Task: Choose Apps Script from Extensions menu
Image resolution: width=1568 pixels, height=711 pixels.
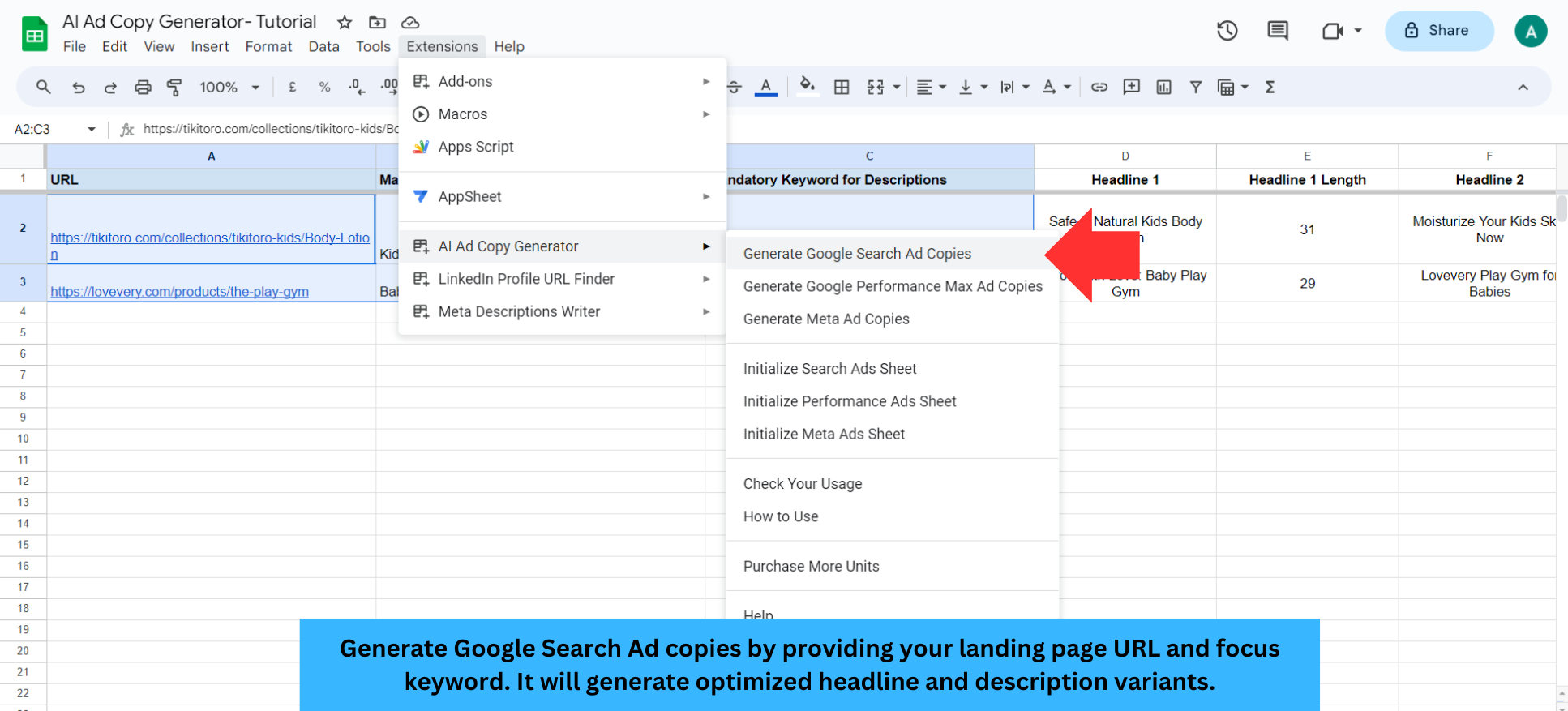Action: [563, 147]
